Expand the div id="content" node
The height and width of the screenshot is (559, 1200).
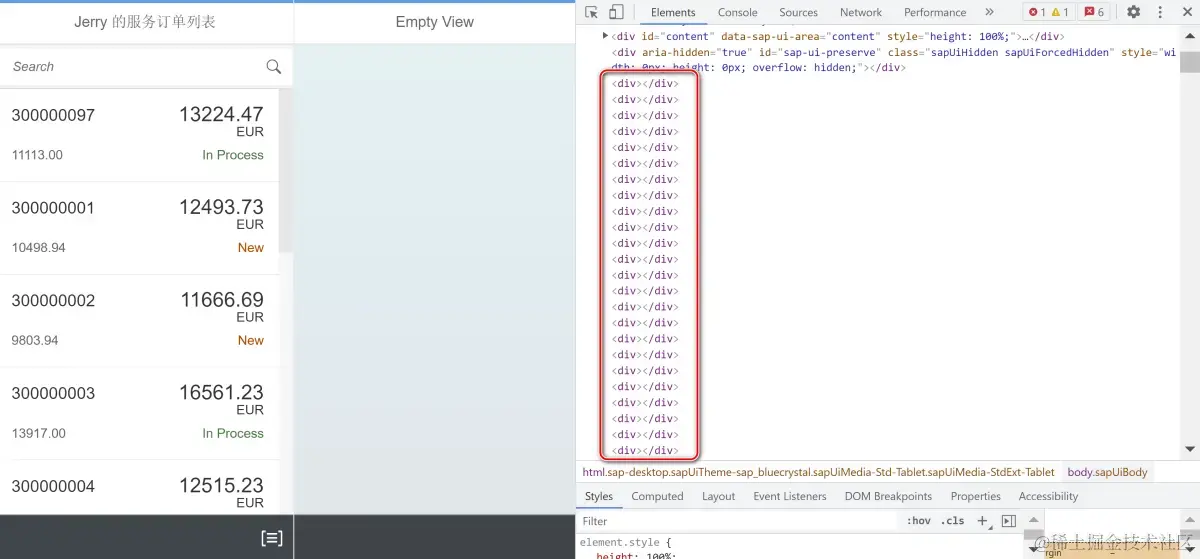[605, 36]
